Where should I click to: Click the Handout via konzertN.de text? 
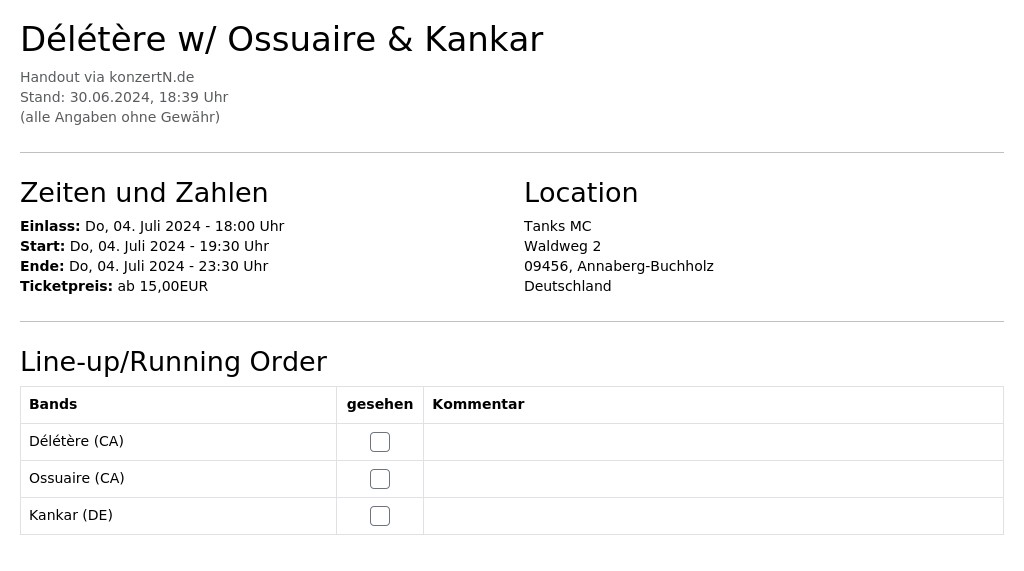[x=107, y=77]
